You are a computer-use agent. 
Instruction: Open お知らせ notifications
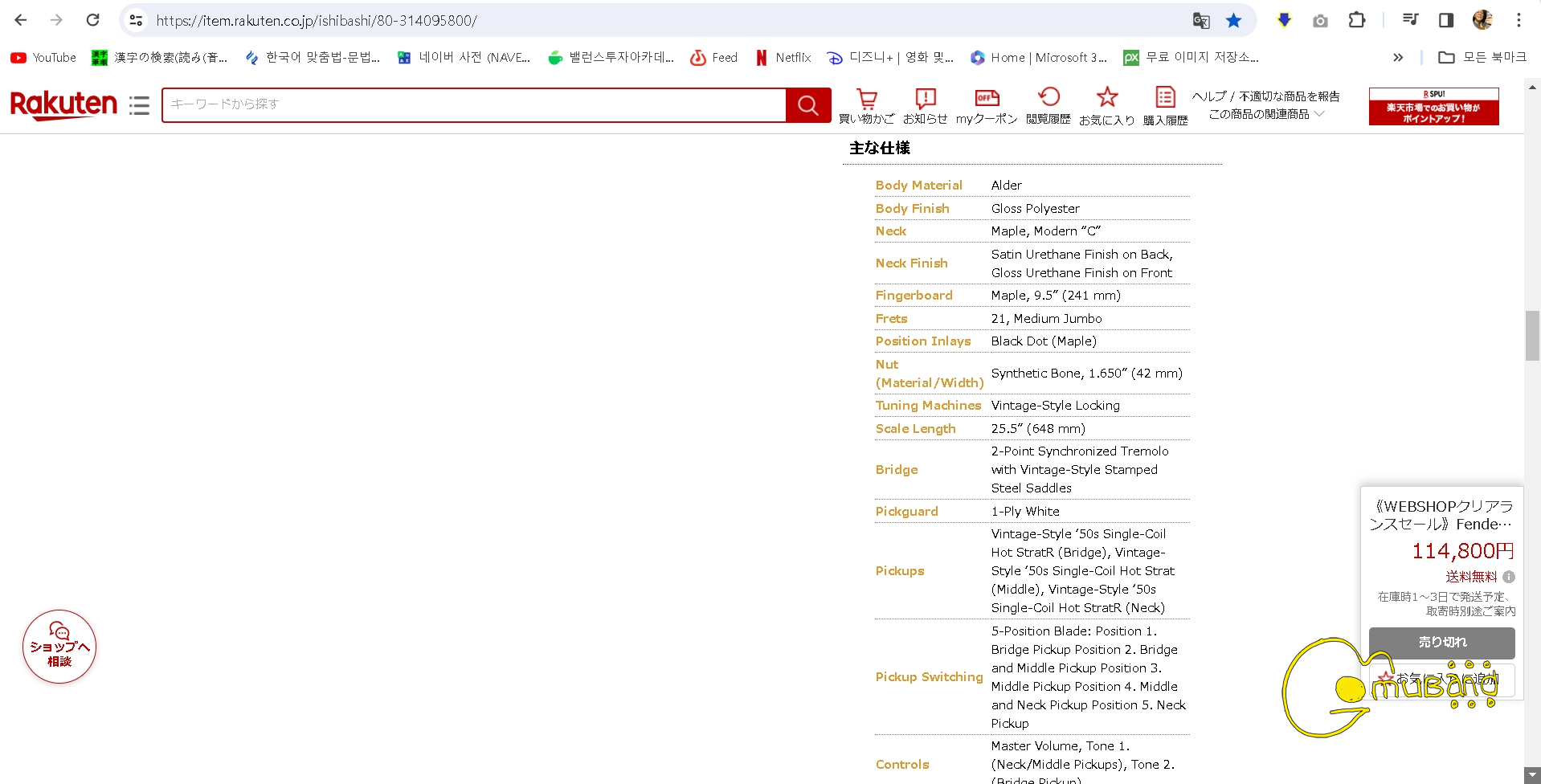pos(926,106)
